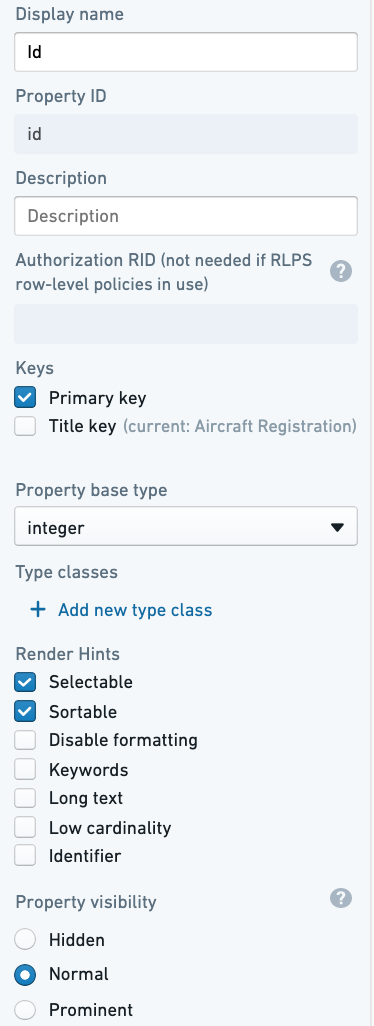The width and height of the screenshot is (374, 1026).
Task: Click Add new type class link
Action: click(135, 610)
